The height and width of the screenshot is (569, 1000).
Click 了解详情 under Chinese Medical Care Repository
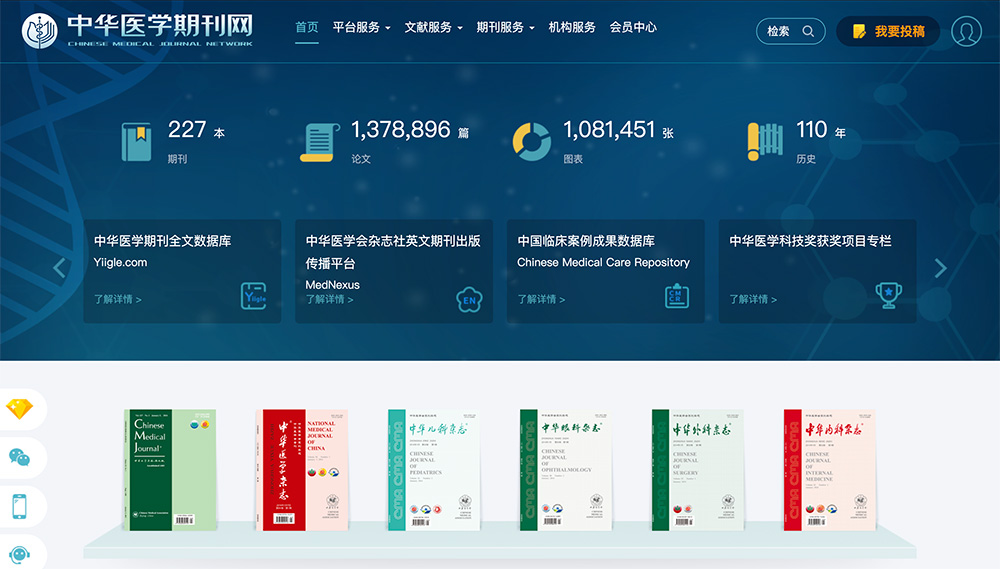541,299
